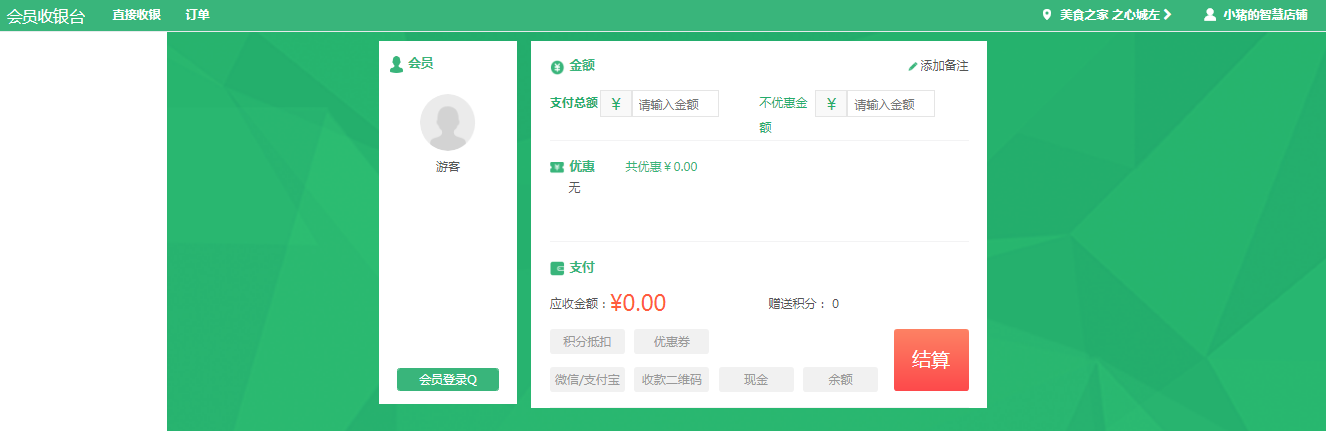Image resolution: width=1326 pixels, height=431 pixels.
Task: Select 微信/支付宝 payment method
Action: (x=587, y=380)
